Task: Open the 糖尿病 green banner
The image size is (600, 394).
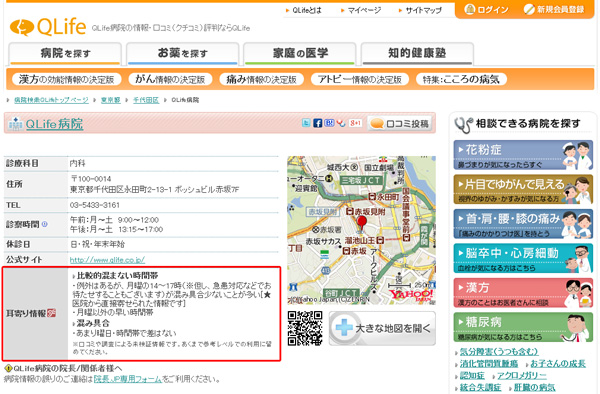Action: pos(523,327)
